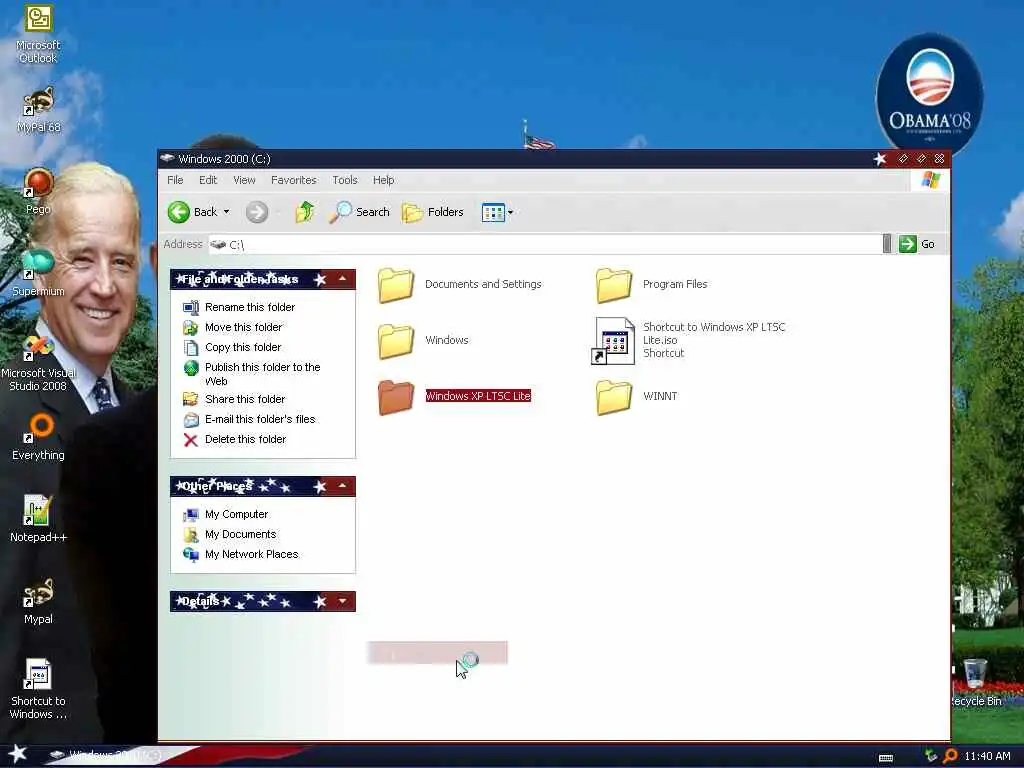Viewport: 1024px width, 768px height.
Task: Click the Windows flag logo in menu bar
Action: pos(931,180)
